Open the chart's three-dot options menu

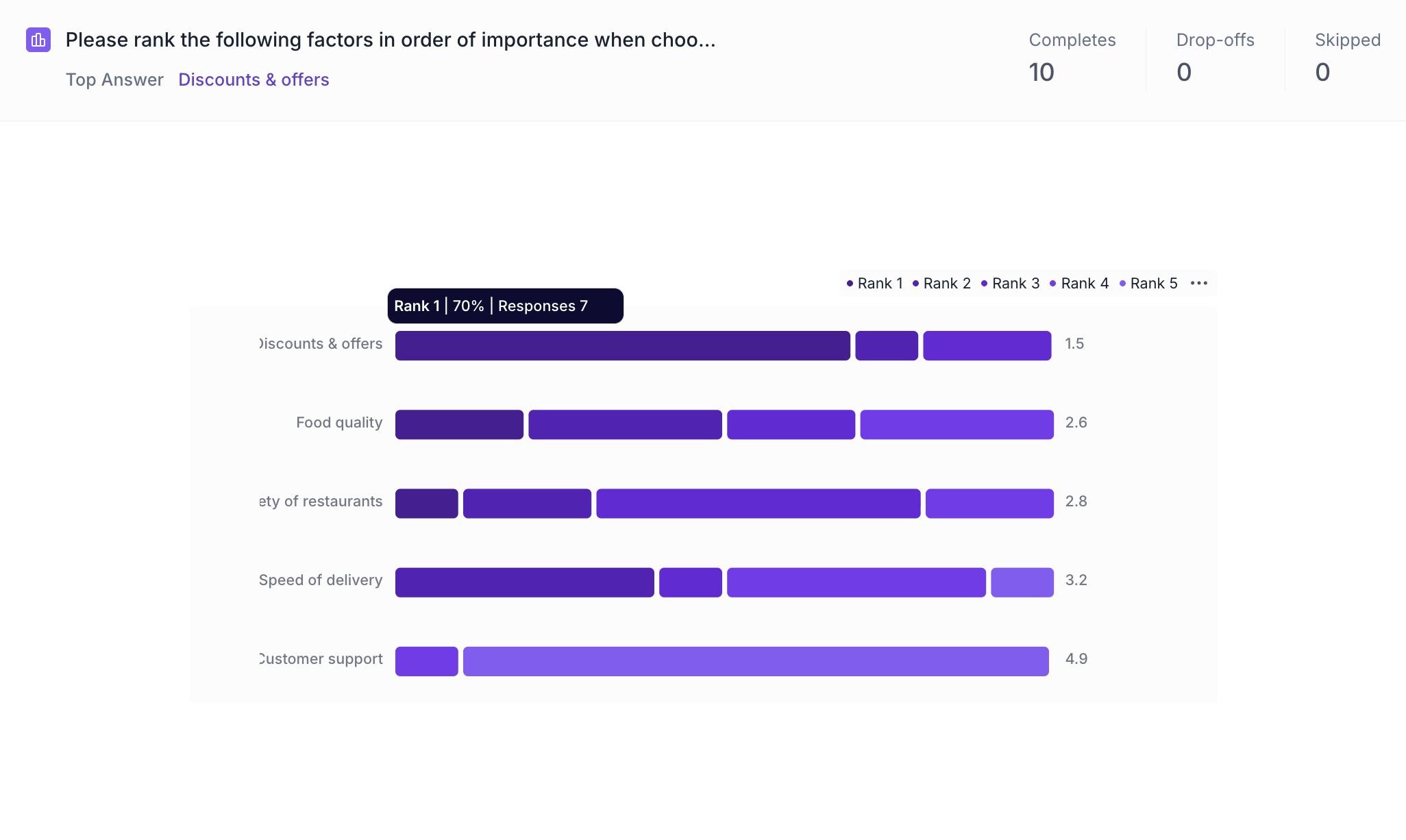tap(1198, 283)
